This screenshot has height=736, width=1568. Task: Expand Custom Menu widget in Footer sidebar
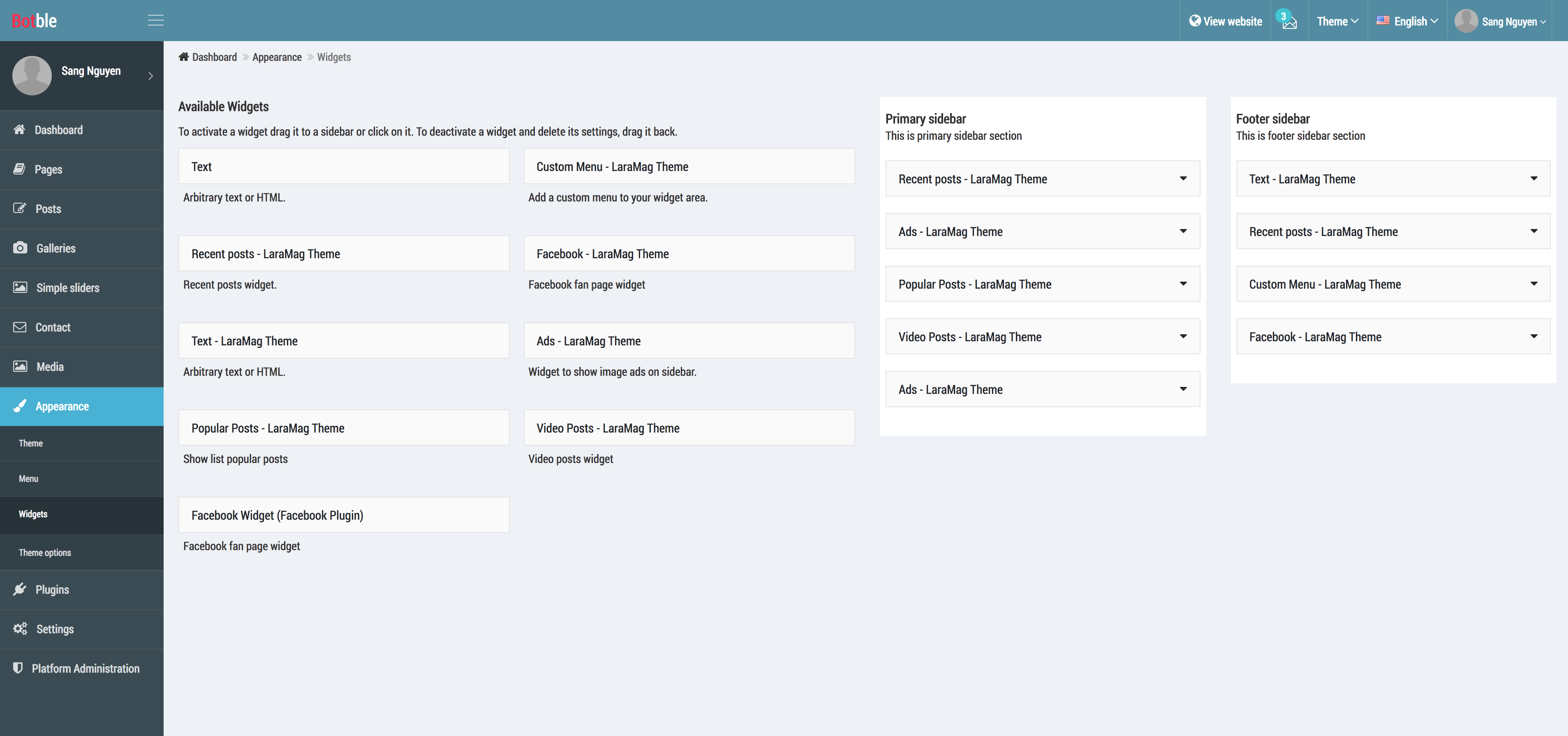pos(1533,284)
